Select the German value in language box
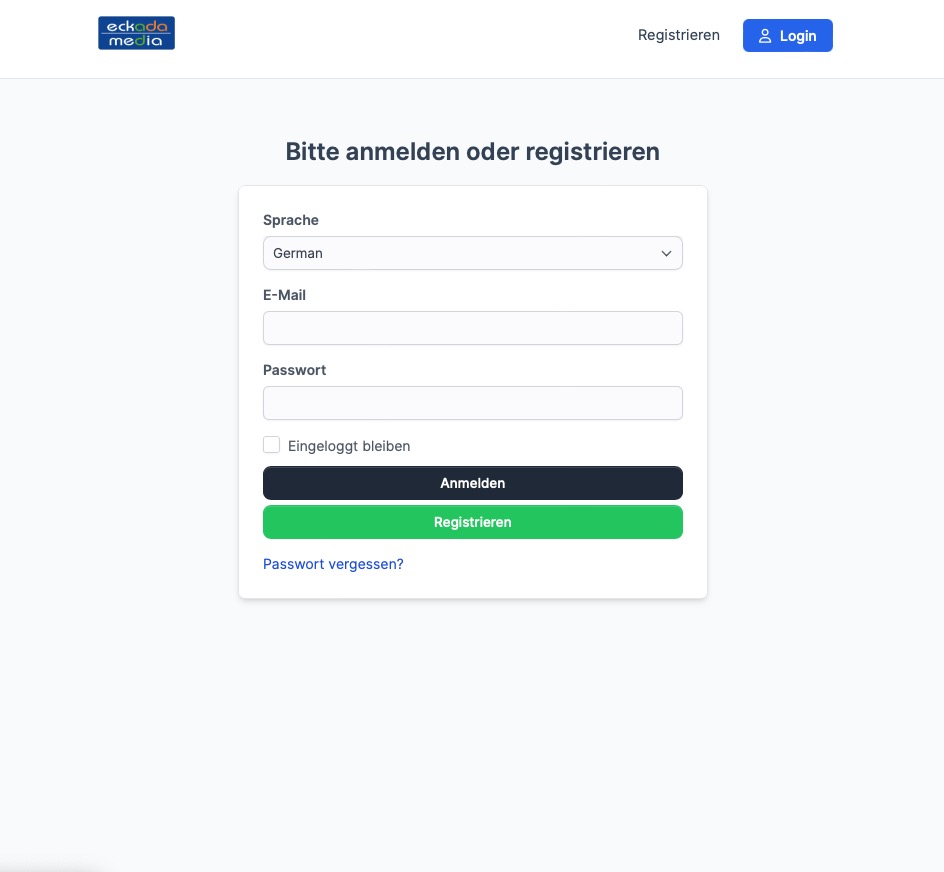 pos(298,254)
